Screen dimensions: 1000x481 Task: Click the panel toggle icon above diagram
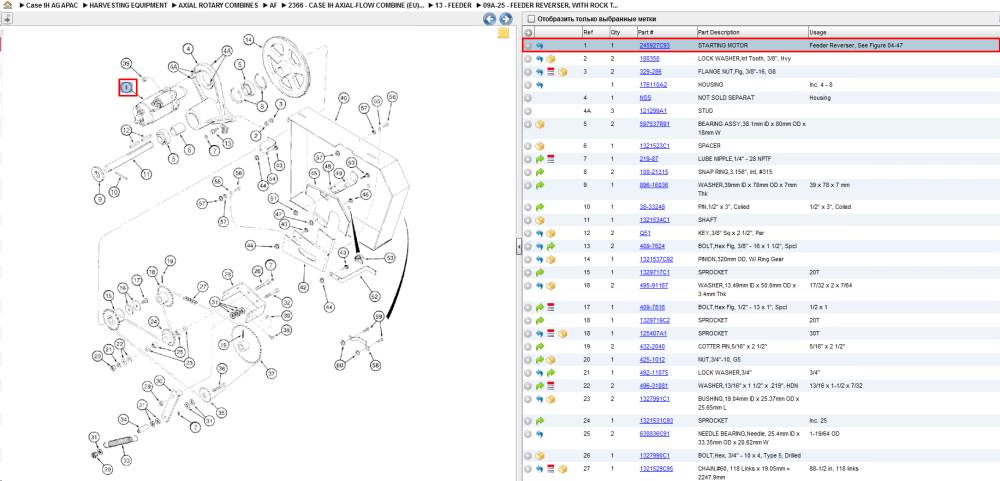pos(9,18)
